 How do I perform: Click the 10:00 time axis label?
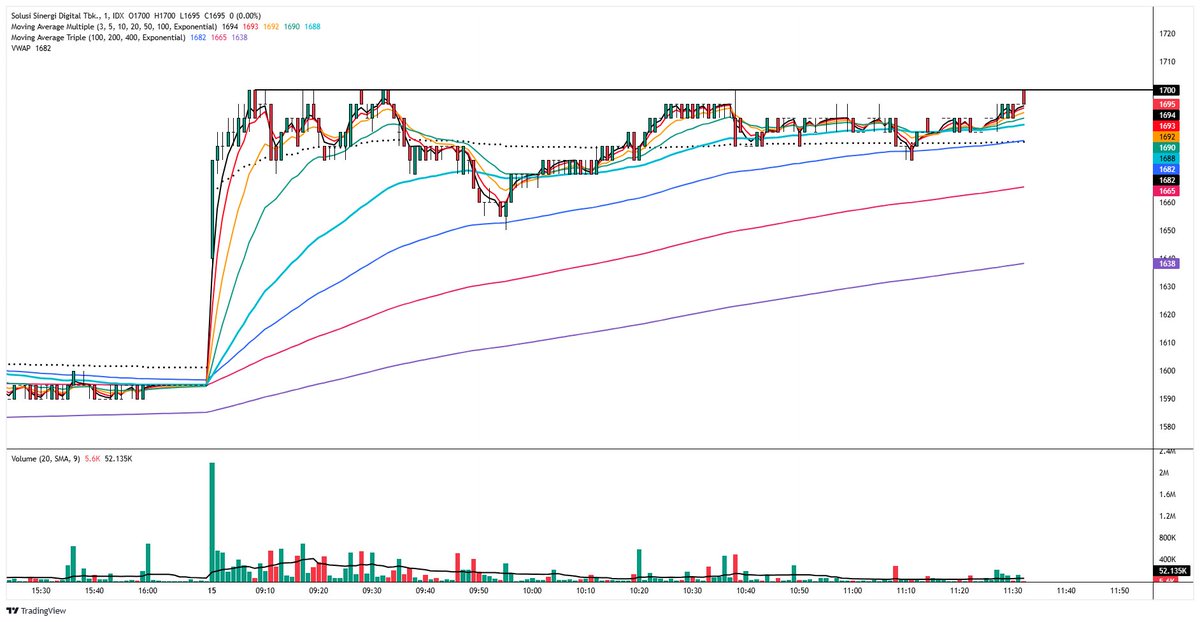coord(532,591)
